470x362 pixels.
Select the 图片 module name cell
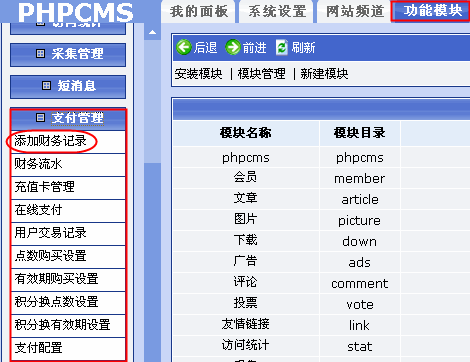tap(246, 219)
